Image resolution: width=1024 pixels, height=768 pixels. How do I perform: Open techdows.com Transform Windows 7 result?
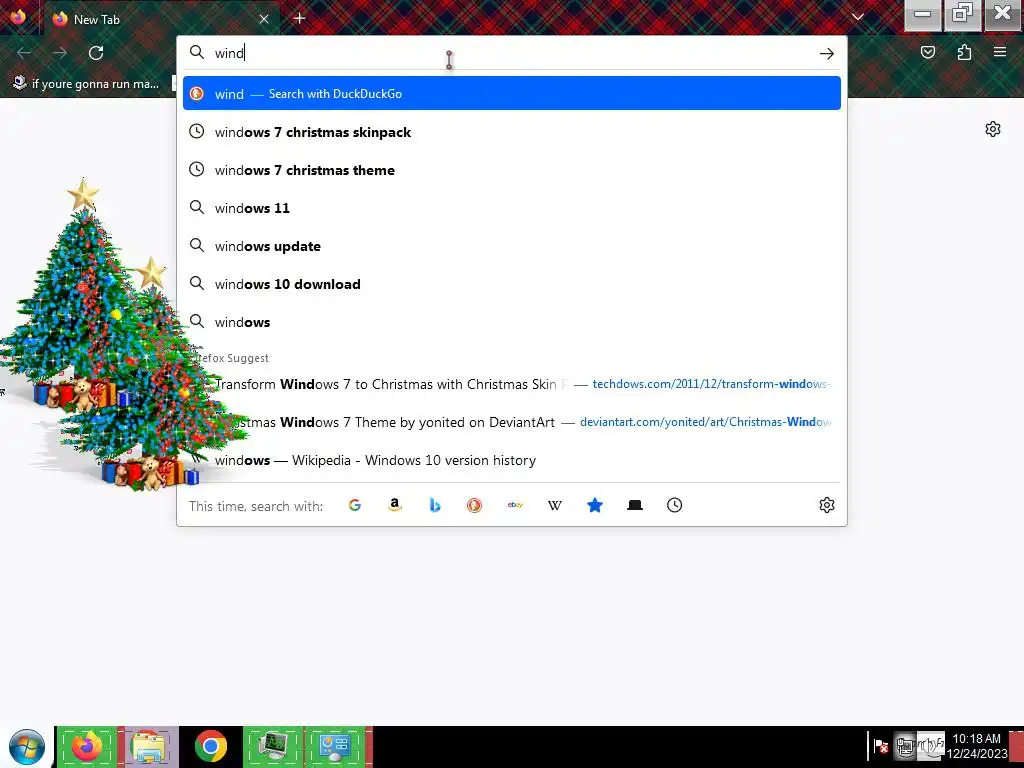click(x=512, y=384)
